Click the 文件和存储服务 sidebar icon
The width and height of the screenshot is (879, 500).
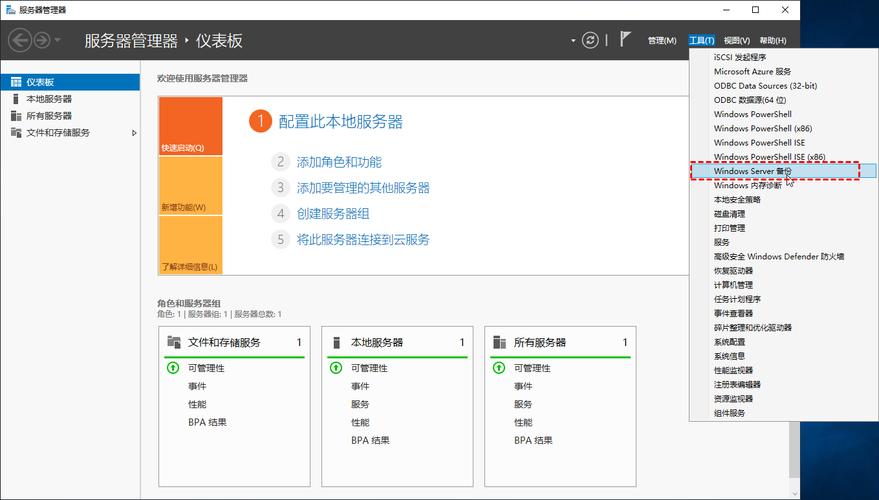coord(16,133)
